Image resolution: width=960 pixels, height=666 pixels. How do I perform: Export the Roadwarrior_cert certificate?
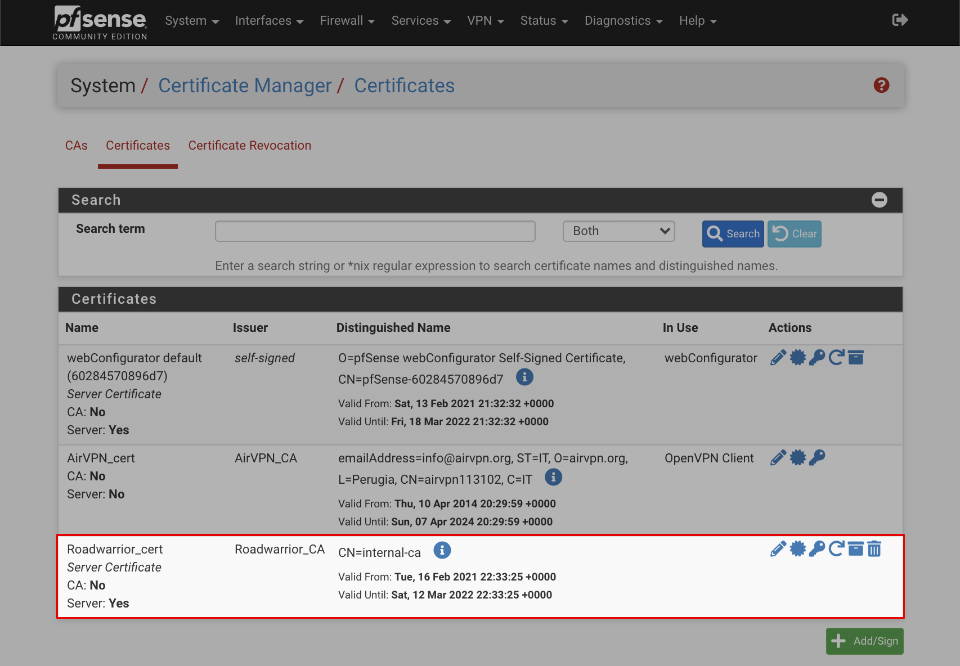(797, 548)
